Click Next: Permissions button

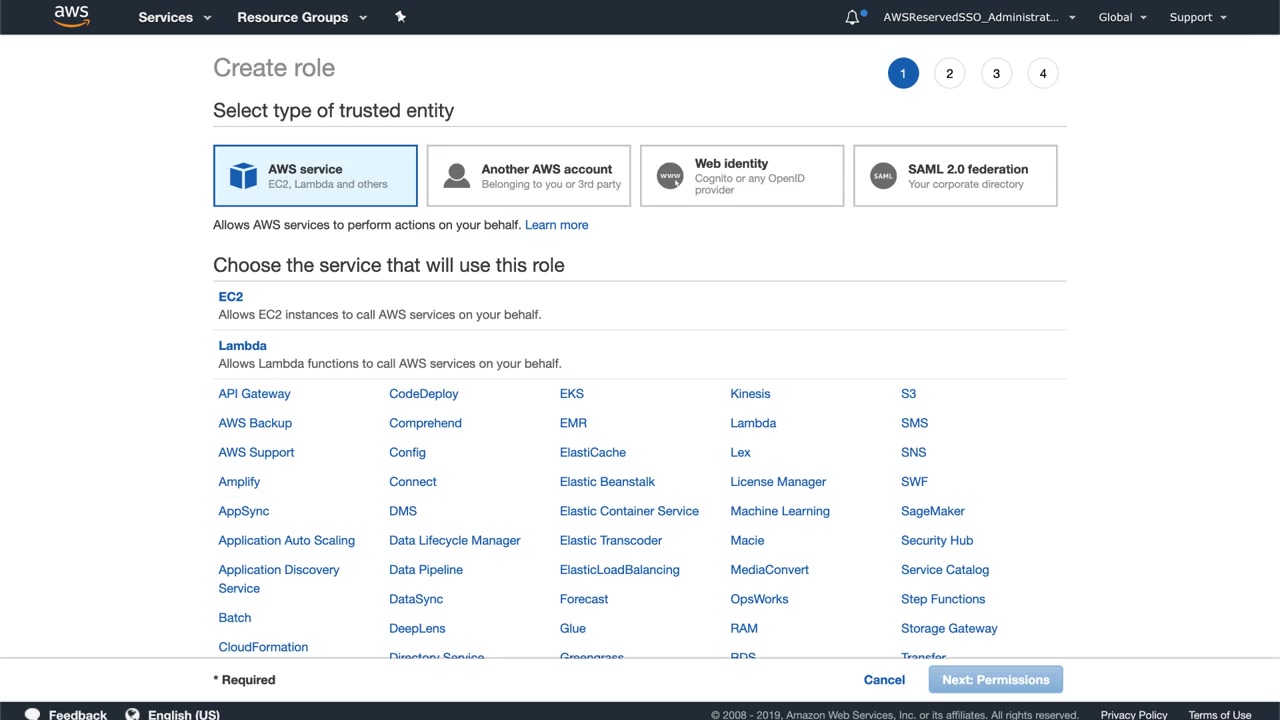[x=995, y=680]
